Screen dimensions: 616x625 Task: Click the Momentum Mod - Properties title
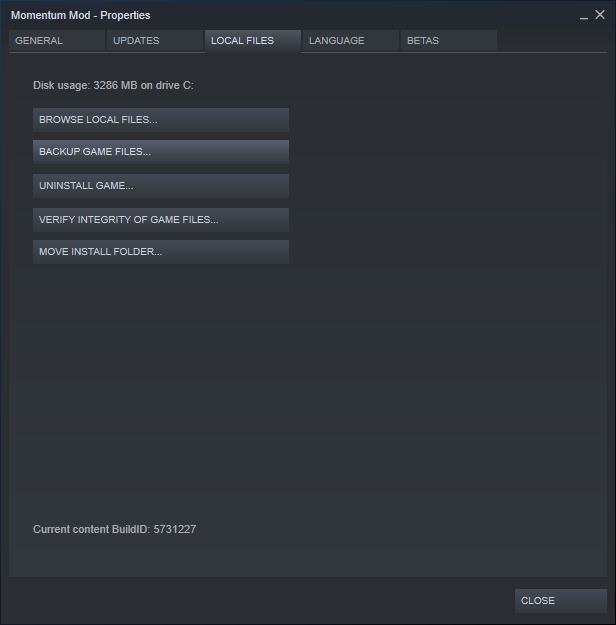81,15
